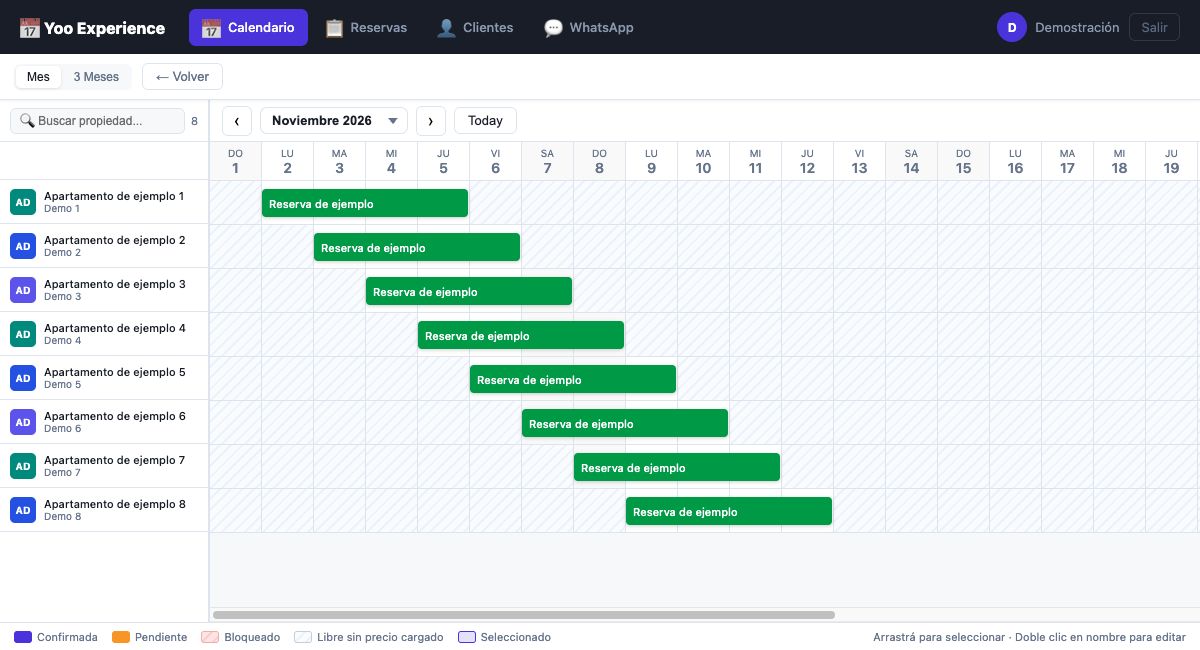
Task: Click the Clientes person icon
Action: click(x=446, y=28)
